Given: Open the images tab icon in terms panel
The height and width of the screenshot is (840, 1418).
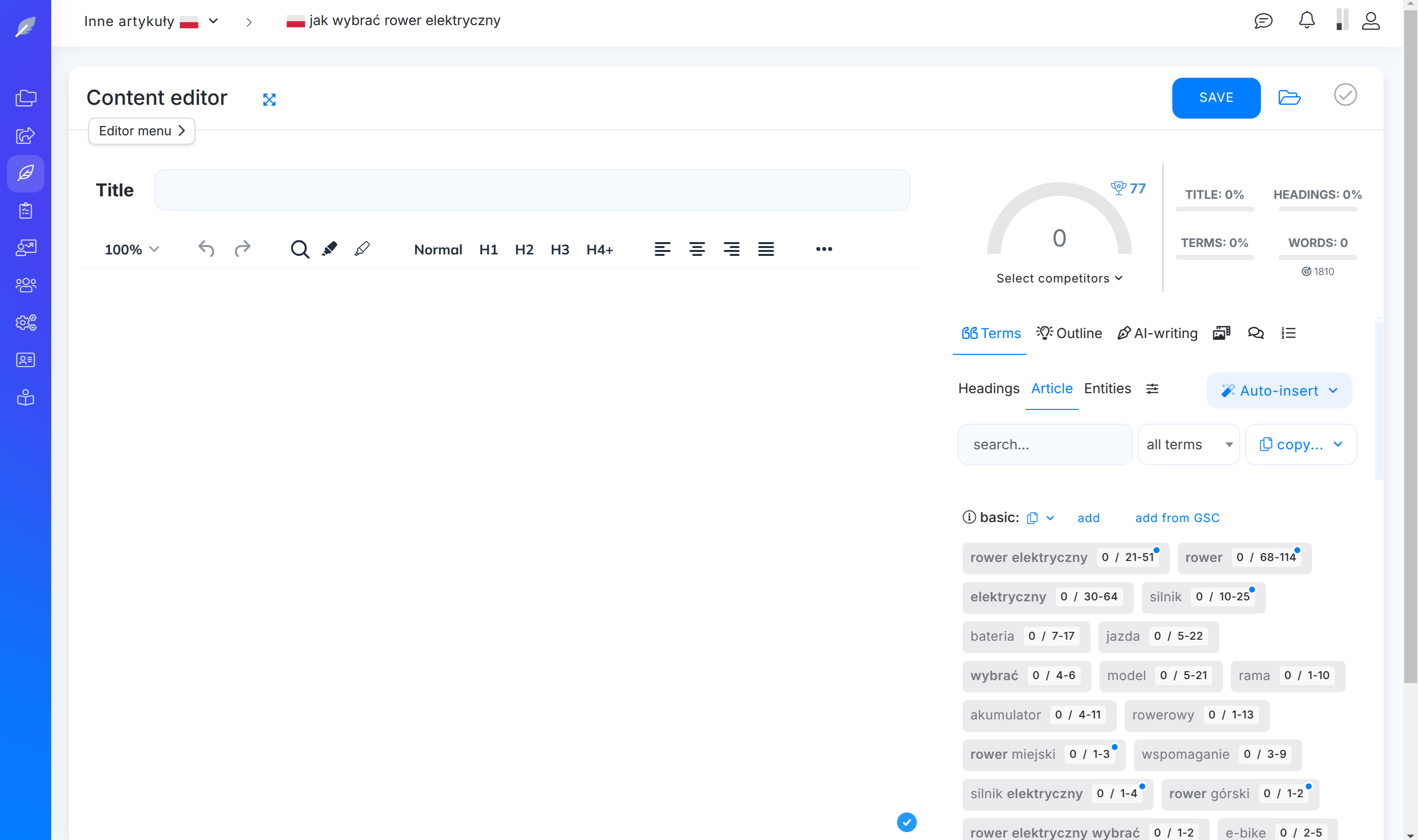Looking at the screenshot, I should (x=1222, y=334).
